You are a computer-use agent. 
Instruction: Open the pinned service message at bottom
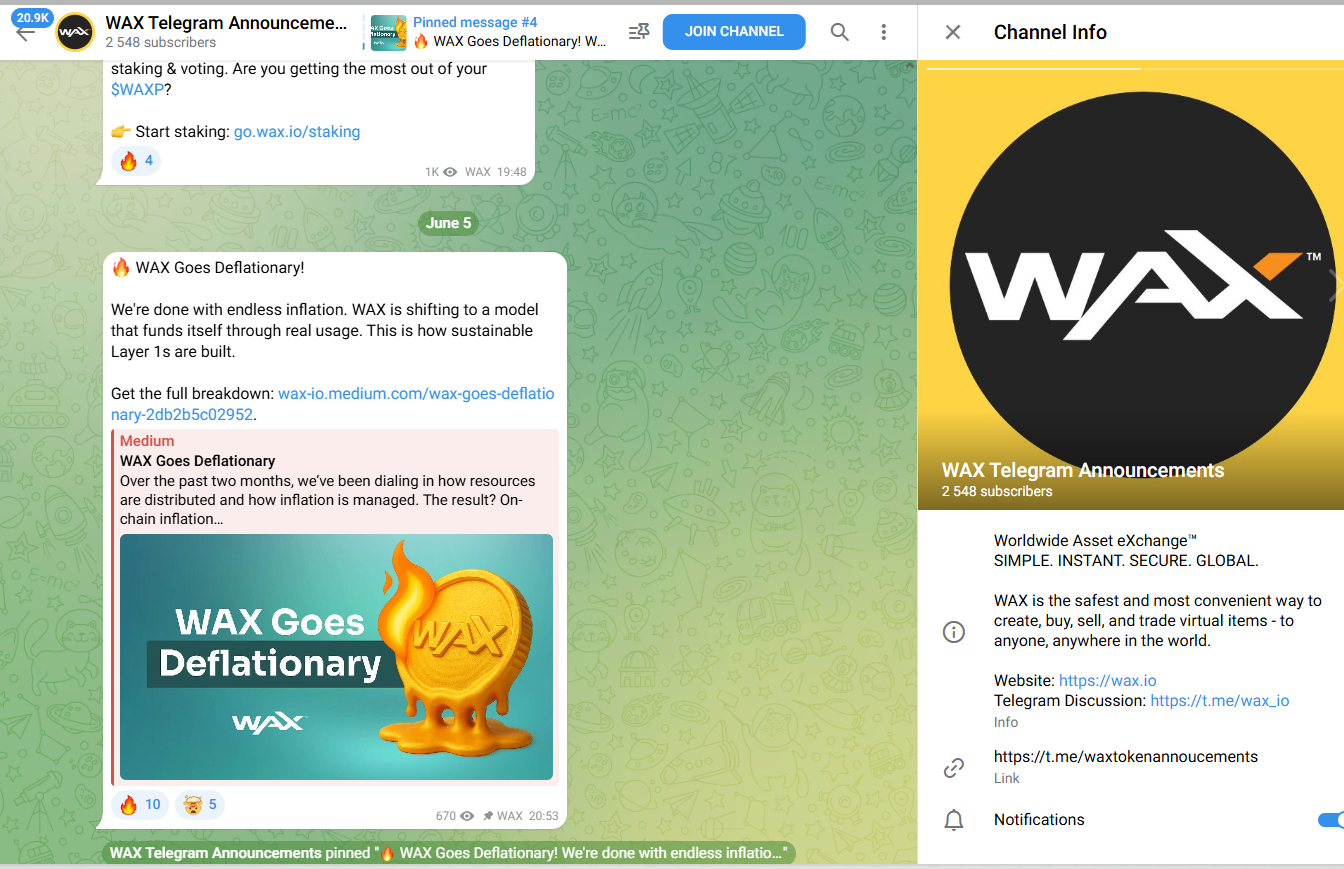tap(449, 853)
